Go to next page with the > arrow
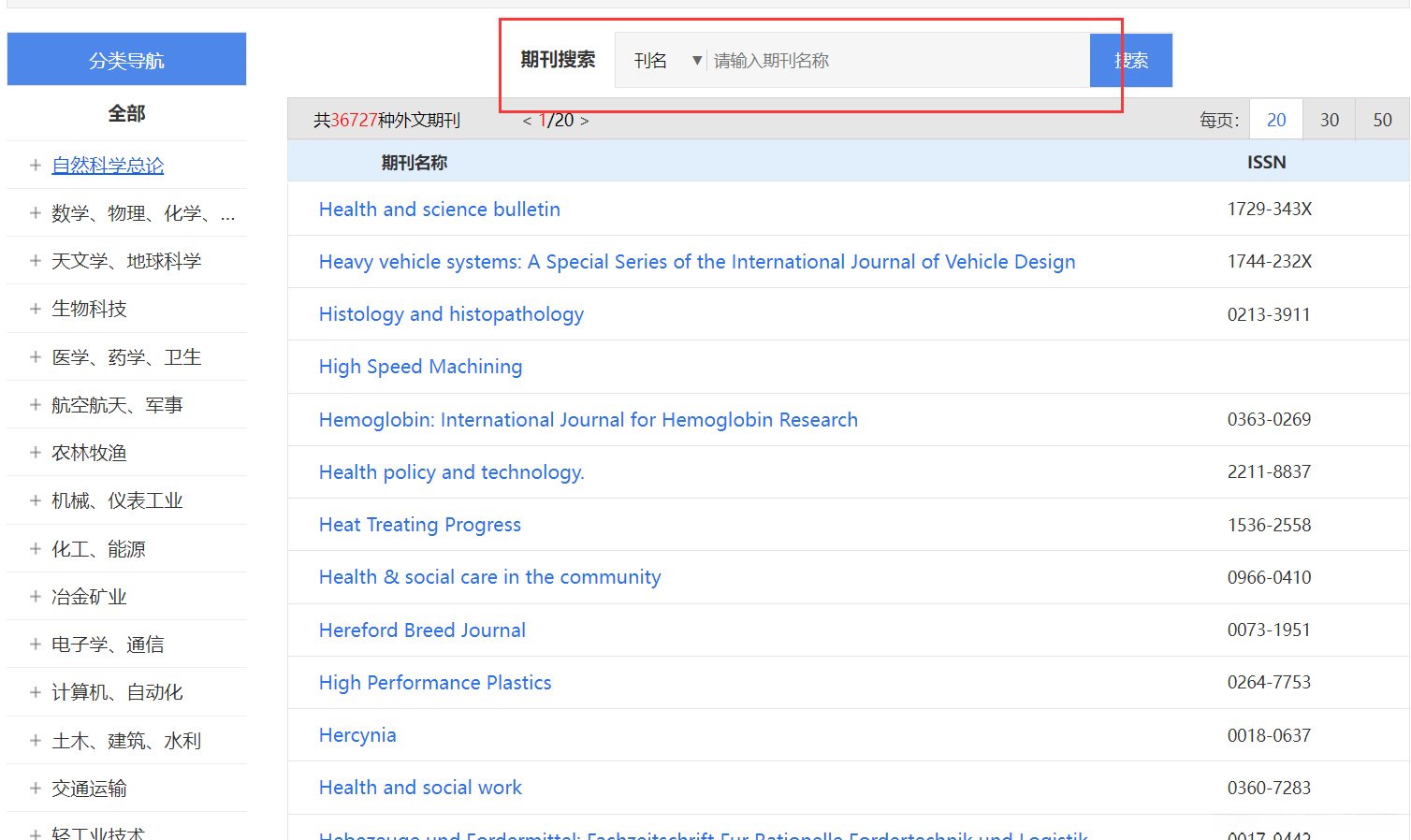Viewport: 1411px width, 840px height. (584, 121)
